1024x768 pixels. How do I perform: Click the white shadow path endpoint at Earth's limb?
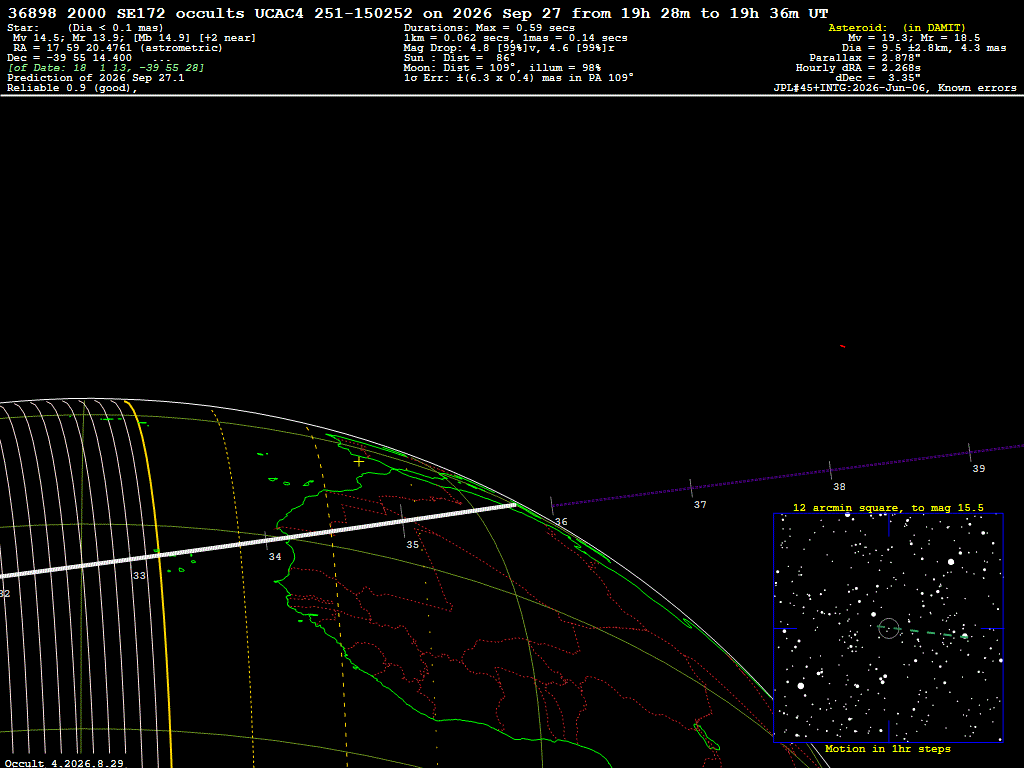(x=514, y=504)
